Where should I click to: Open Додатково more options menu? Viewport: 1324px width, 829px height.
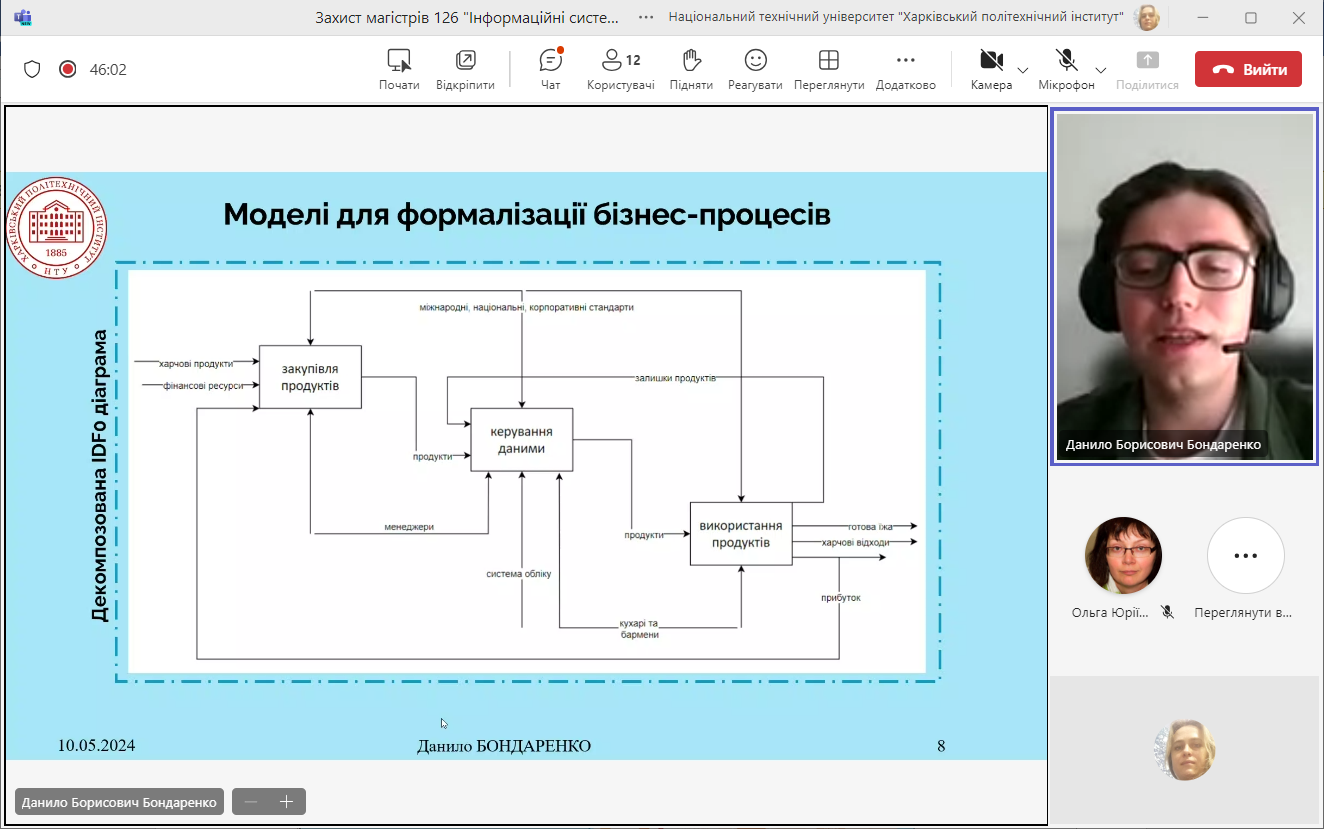[x=905, y=68]
